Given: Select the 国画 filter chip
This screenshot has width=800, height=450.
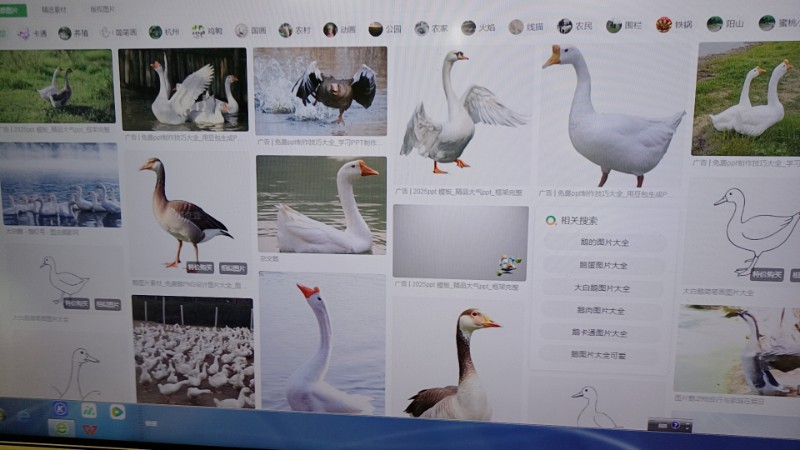Looking at the screenshot, I should pyautogui.click(x=251, y=31).
